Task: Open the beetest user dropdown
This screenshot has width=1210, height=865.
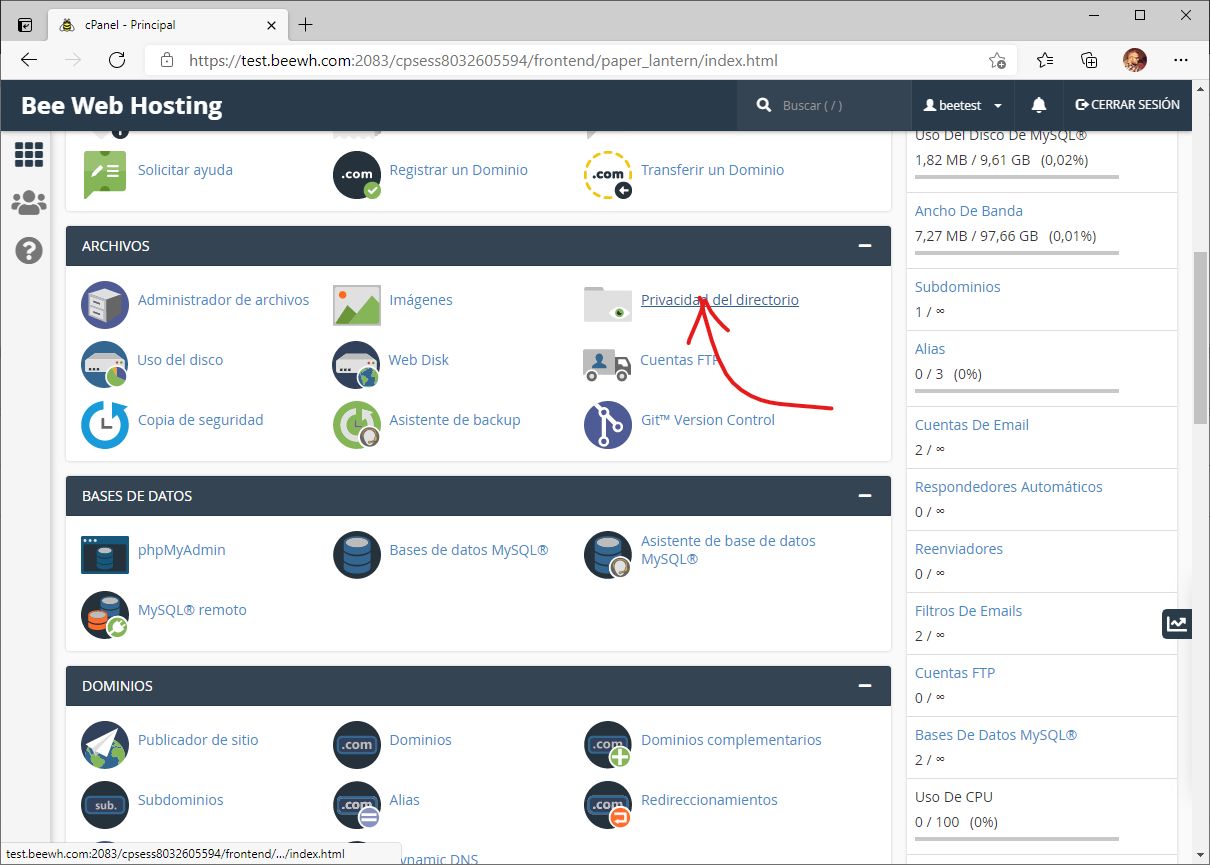Action: 963,105
